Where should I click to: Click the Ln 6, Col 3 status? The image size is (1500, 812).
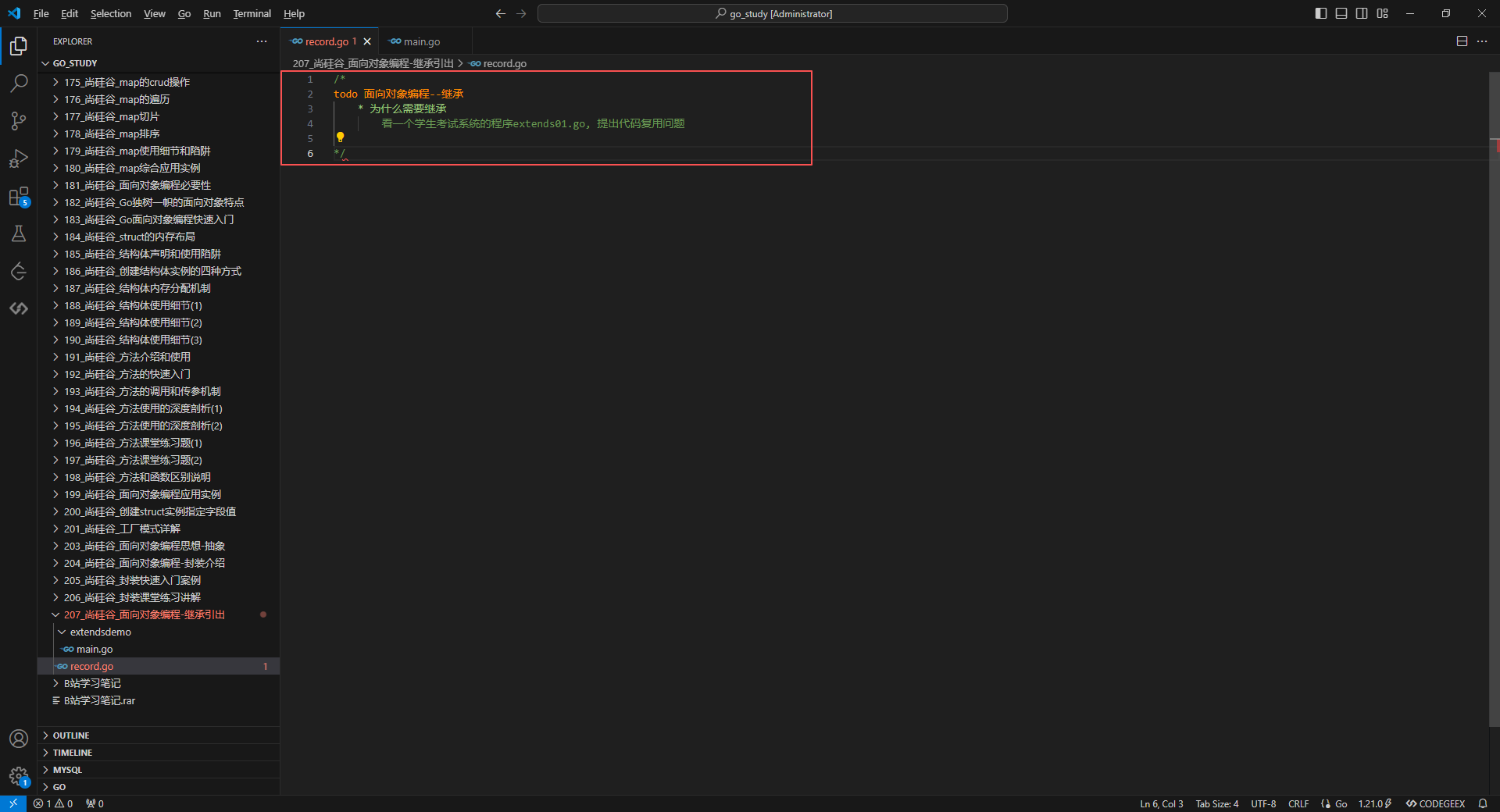click(x=1161, y=803)
